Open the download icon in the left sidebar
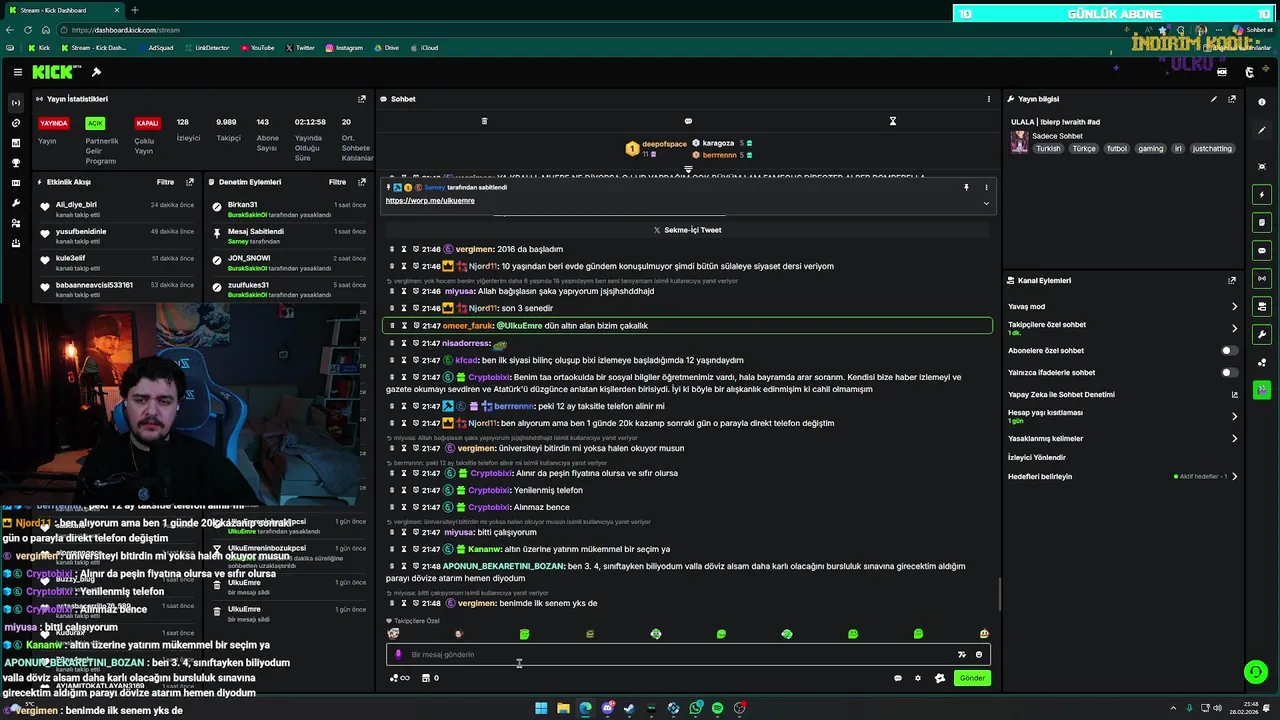 tap(15, 243)
